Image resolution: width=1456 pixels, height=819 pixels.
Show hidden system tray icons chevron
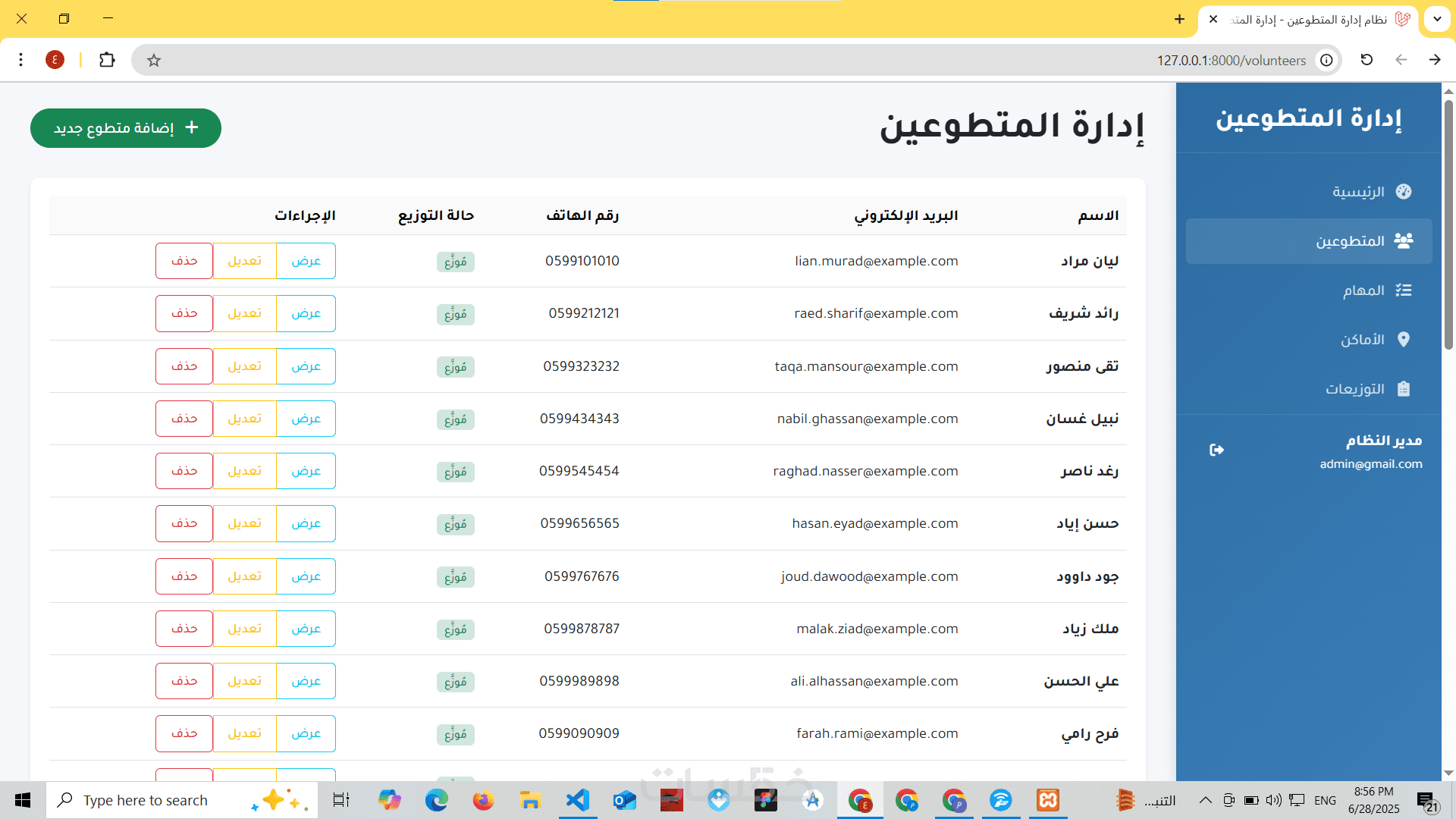click(x=1205, y=800)
